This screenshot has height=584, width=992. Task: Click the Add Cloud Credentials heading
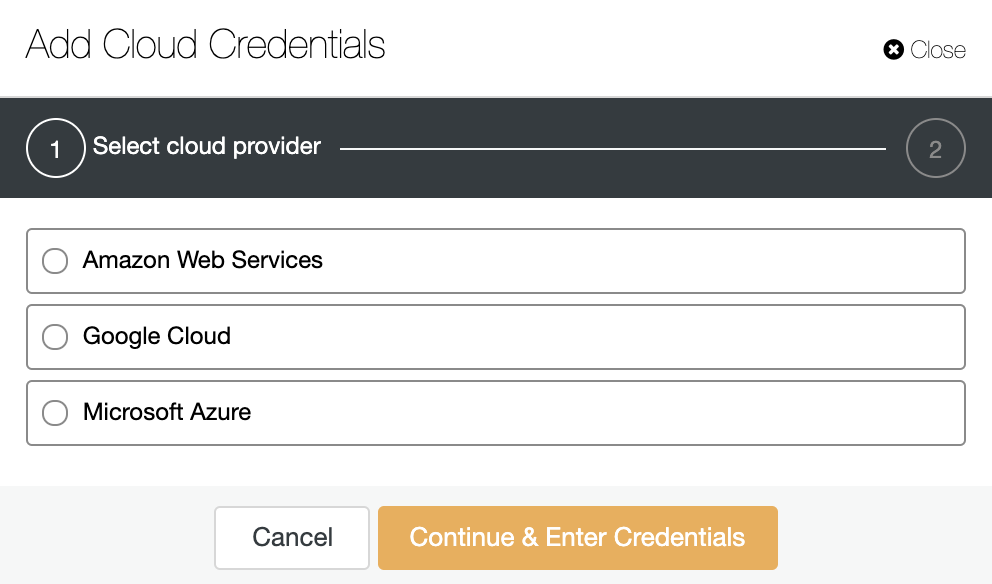coord(205,44)
